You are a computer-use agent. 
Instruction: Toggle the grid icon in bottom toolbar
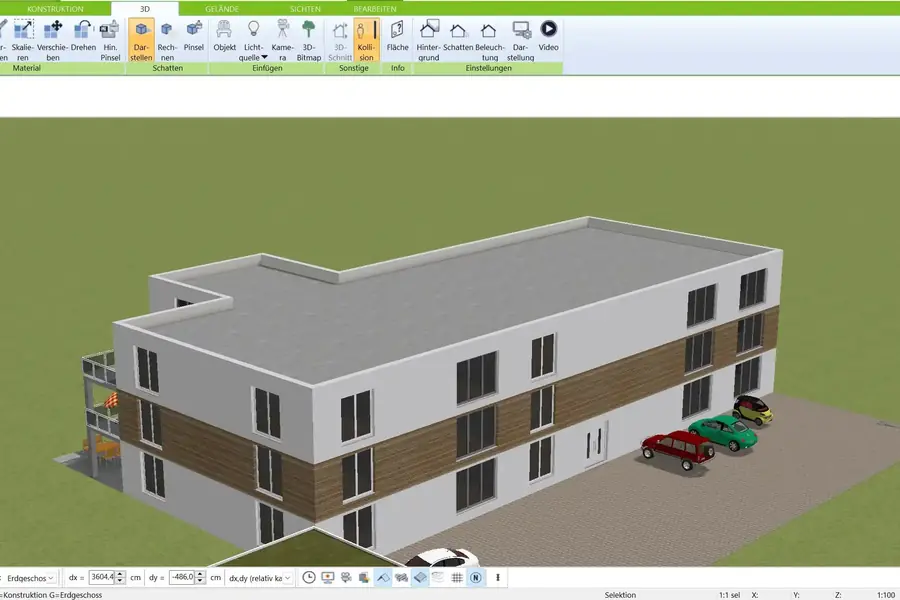457,577
